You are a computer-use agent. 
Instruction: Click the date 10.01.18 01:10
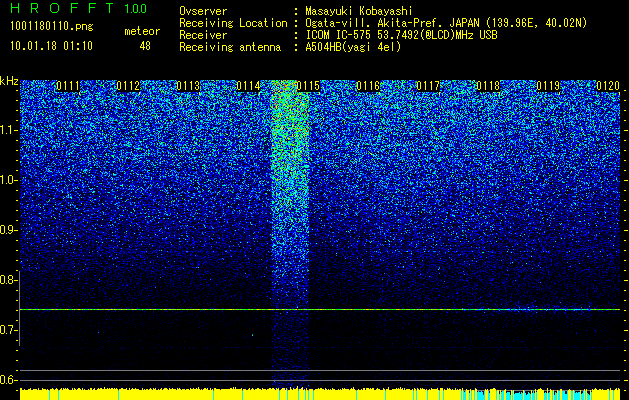click(51, 46)
